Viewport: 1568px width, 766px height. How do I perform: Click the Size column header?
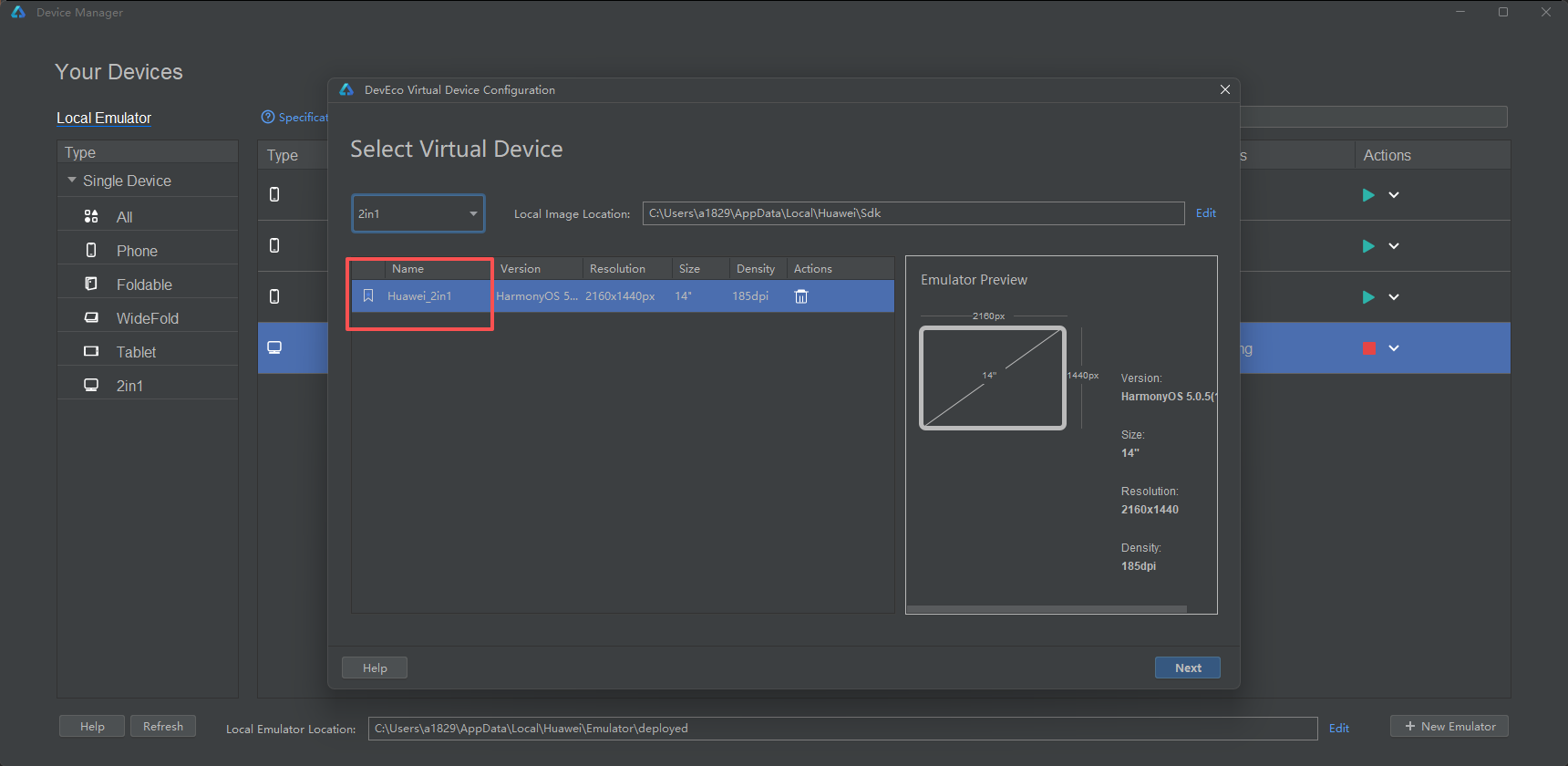click(700, 269)
